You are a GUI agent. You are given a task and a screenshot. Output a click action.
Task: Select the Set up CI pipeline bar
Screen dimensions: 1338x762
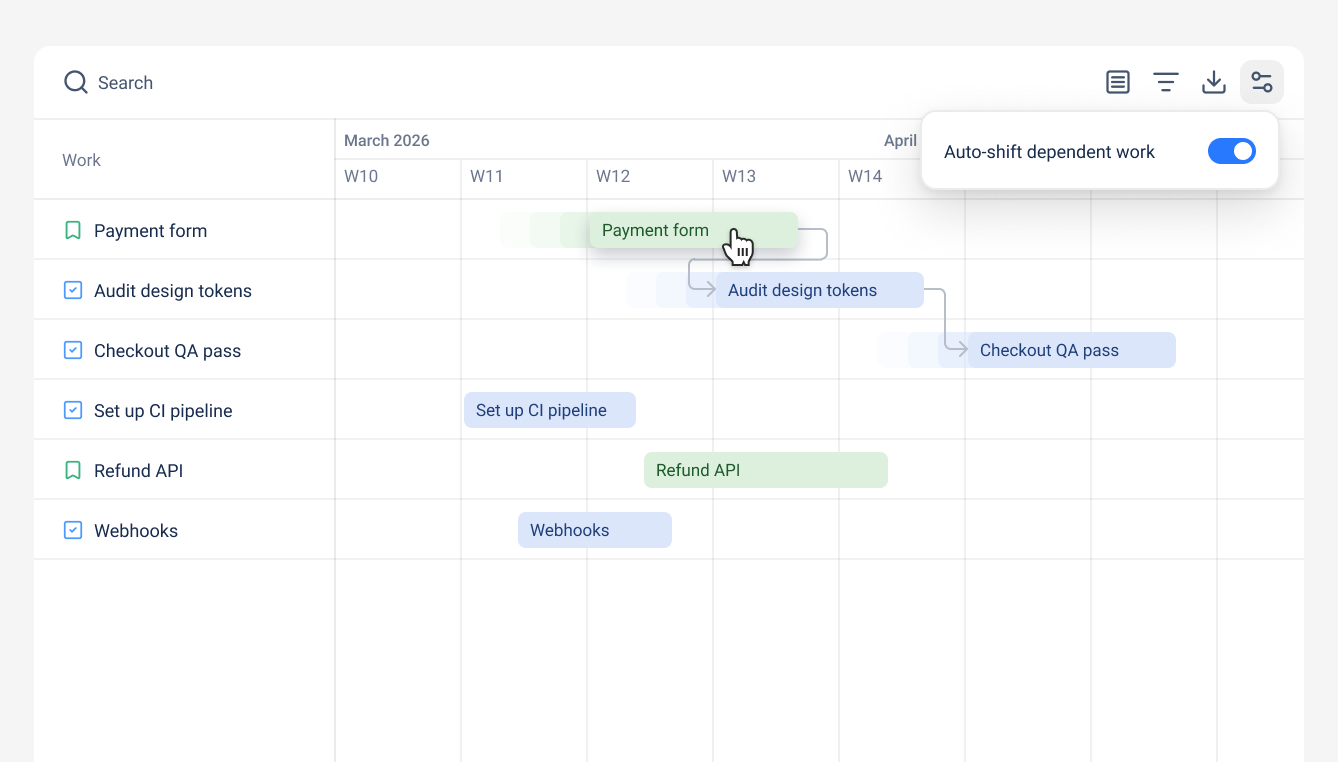[550, 410]
